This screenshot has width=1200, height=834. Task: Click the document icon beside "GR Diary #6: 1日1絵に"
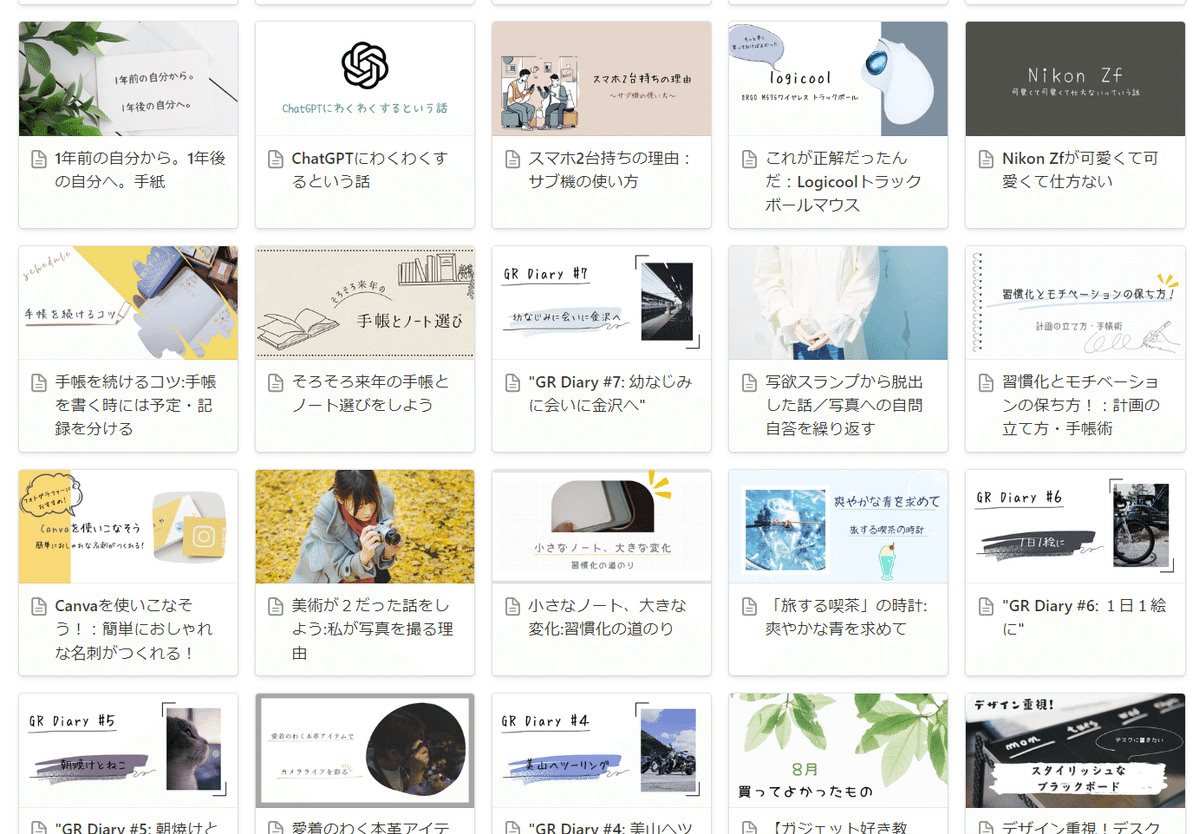[x=985, y=607]
